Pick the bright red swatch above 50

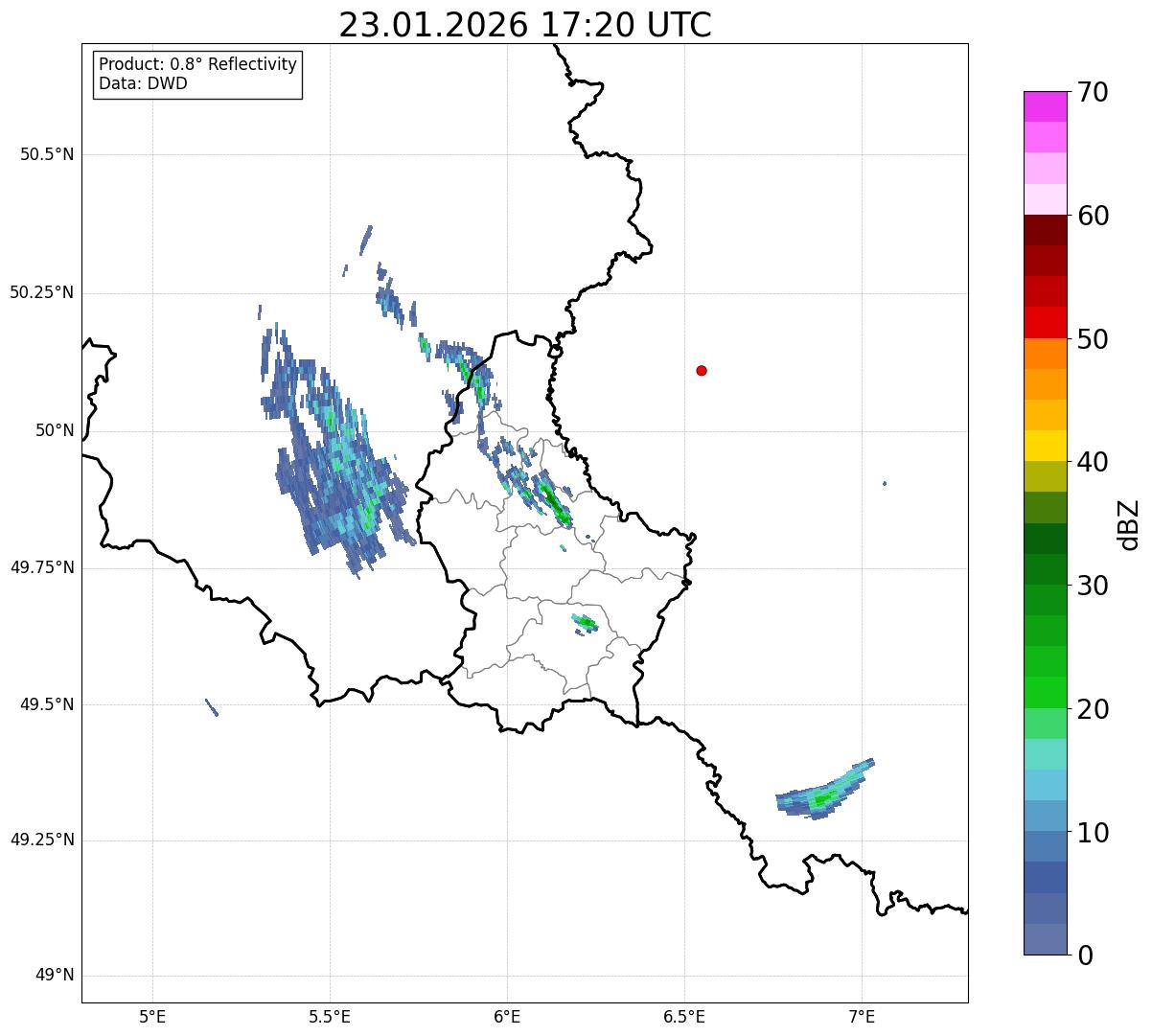point(1046,323)
